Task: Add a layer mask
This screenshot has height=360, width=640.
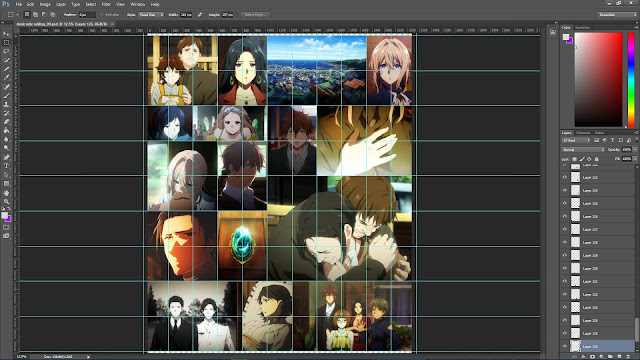Action: (592, 357)
